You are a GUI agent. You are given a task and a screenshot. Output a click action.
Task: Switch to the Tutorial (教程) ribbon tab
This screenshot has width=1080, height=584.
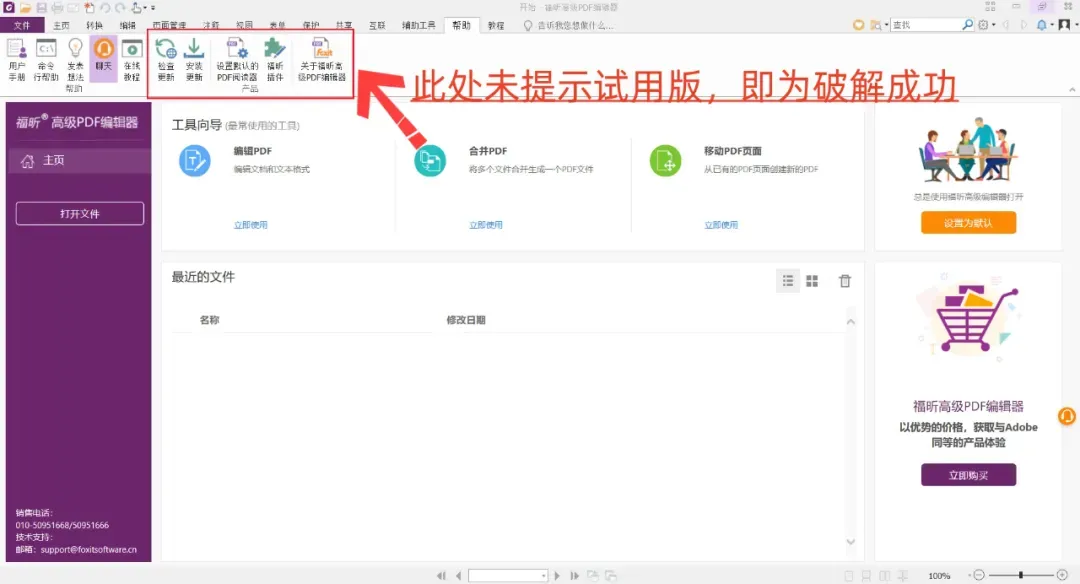pyautogui.click(x=496, y=25)
